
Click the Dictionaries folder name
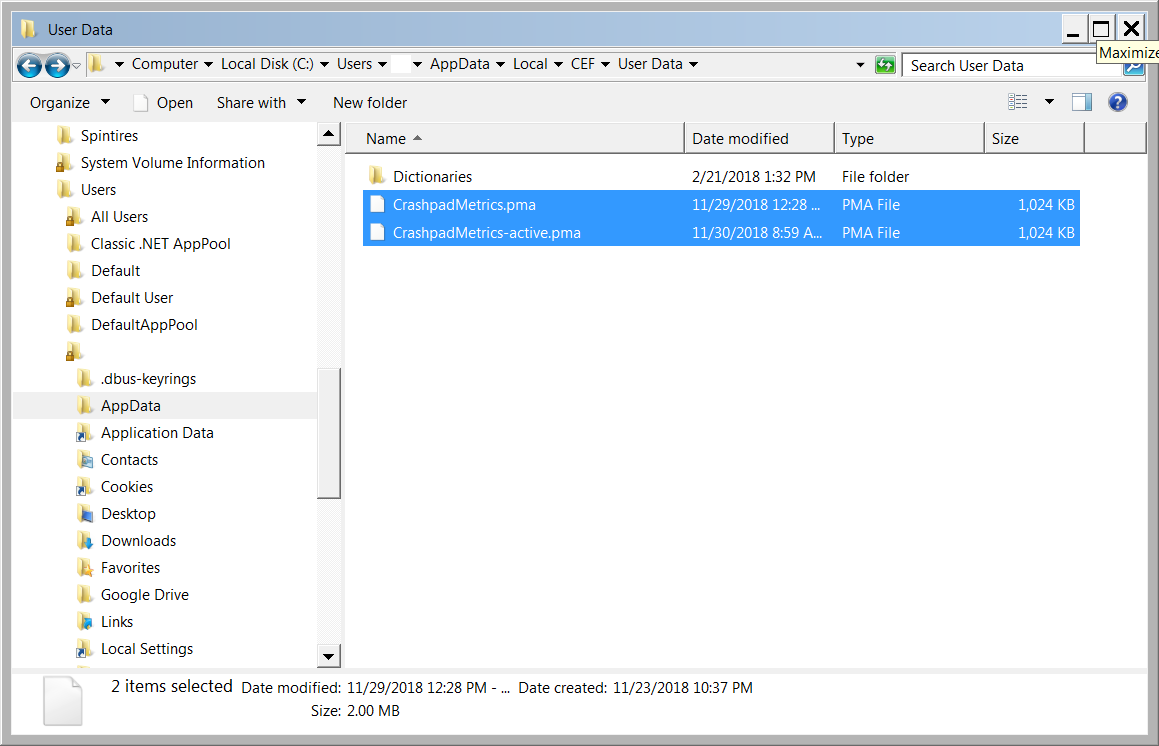click(x=432, y=177)
